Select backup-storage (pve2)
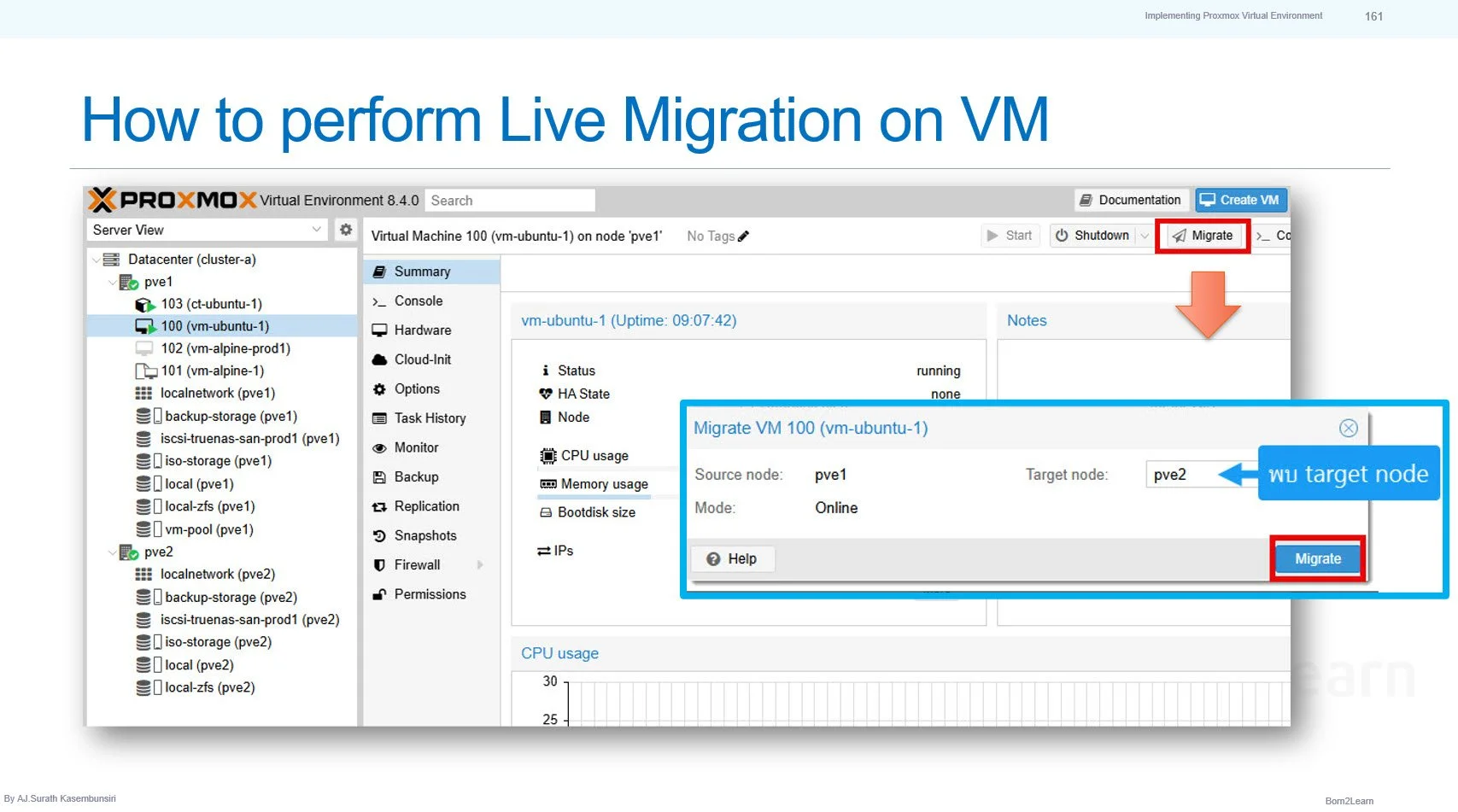 [231, 597]
